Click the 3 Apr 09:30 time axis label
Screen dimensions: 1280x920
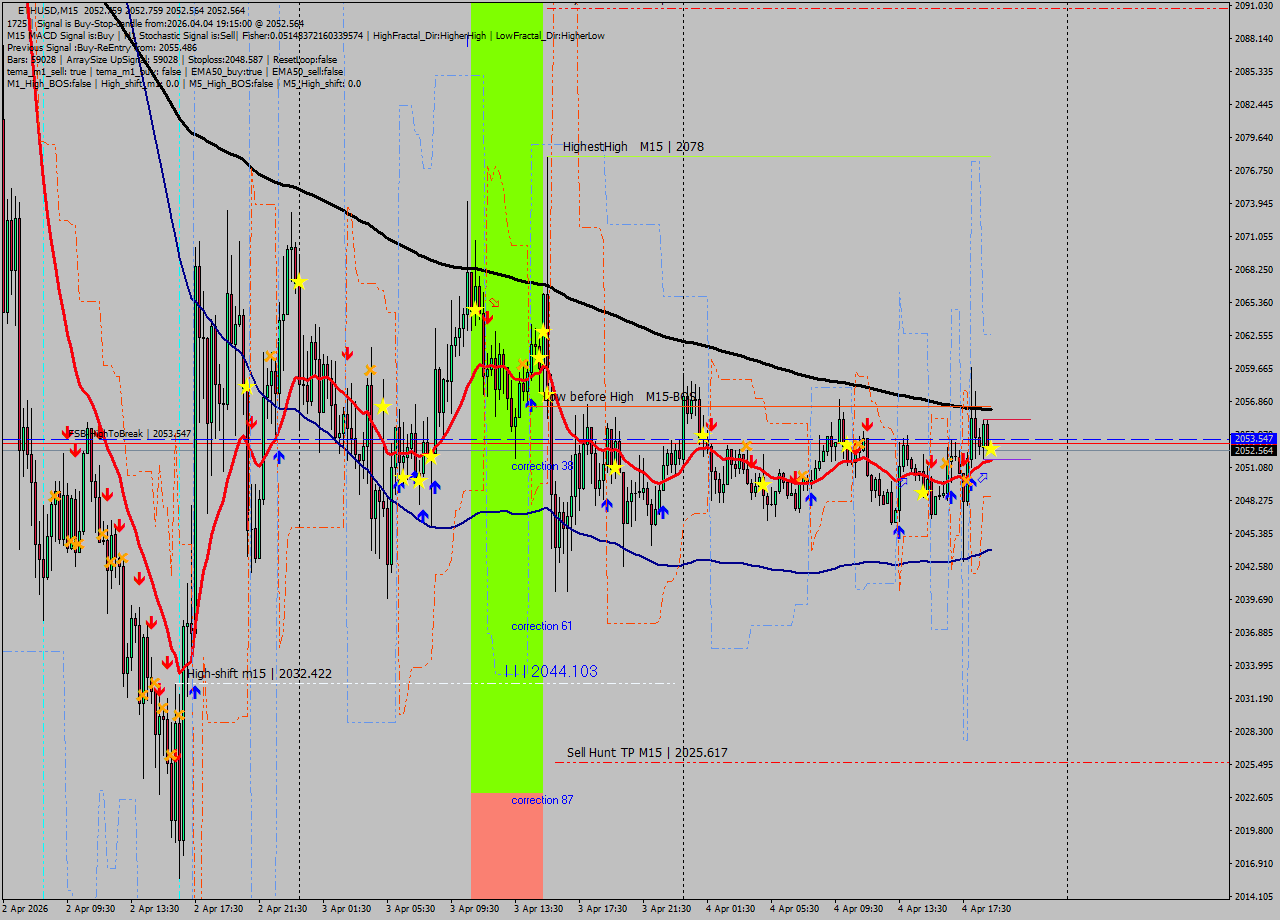[x=474, y=908]
